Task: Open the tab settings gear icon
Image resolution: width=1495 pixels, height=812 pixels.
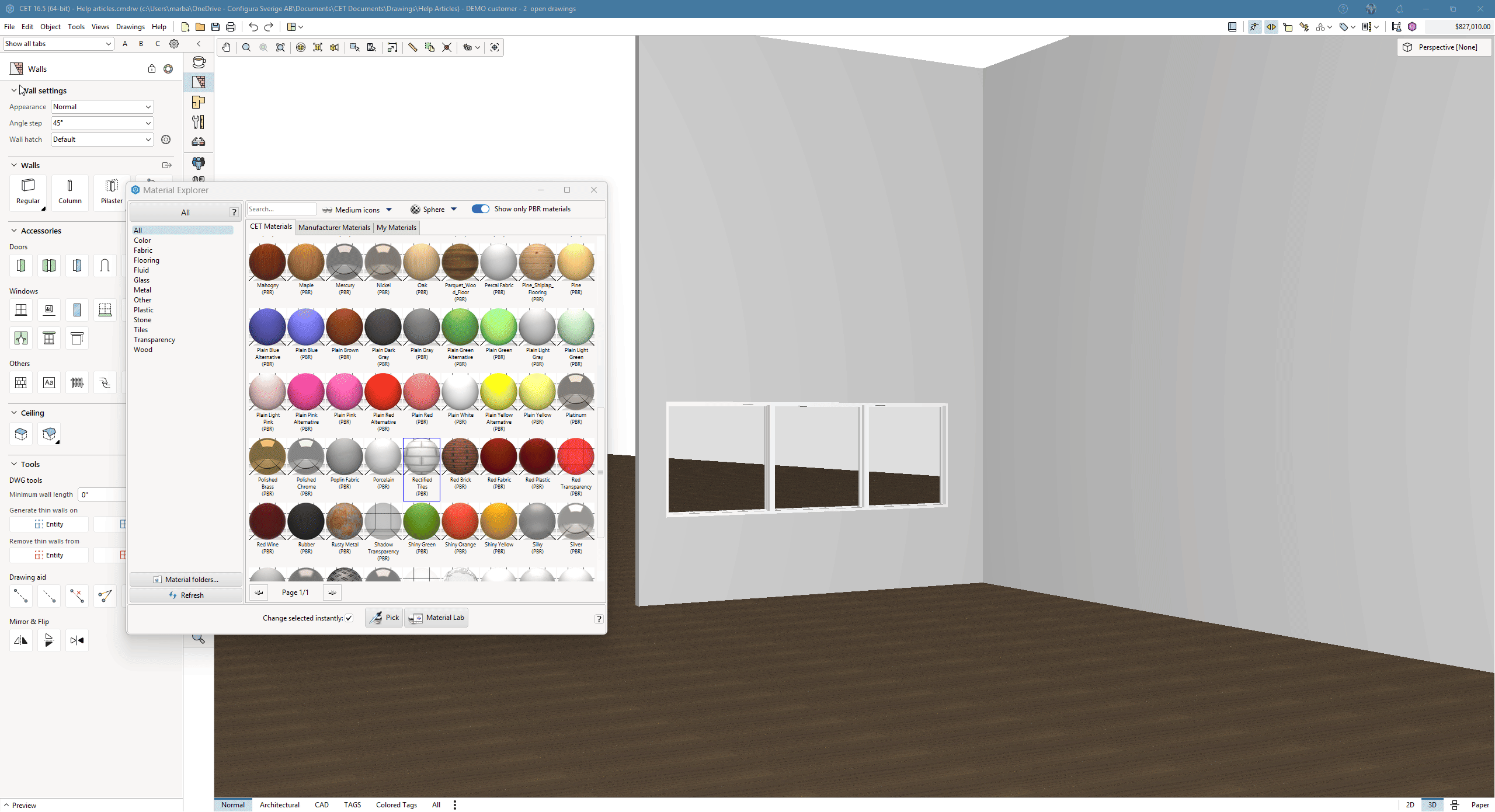Action: [x=174, y=44]
